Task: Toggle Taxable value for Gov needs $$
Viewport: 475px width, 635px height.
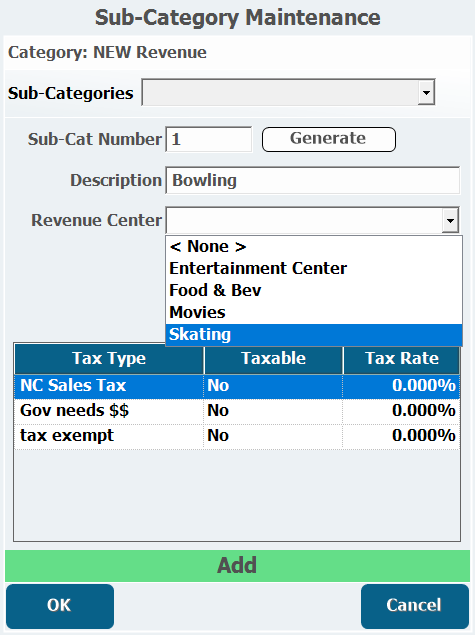Action: point(273,411)
